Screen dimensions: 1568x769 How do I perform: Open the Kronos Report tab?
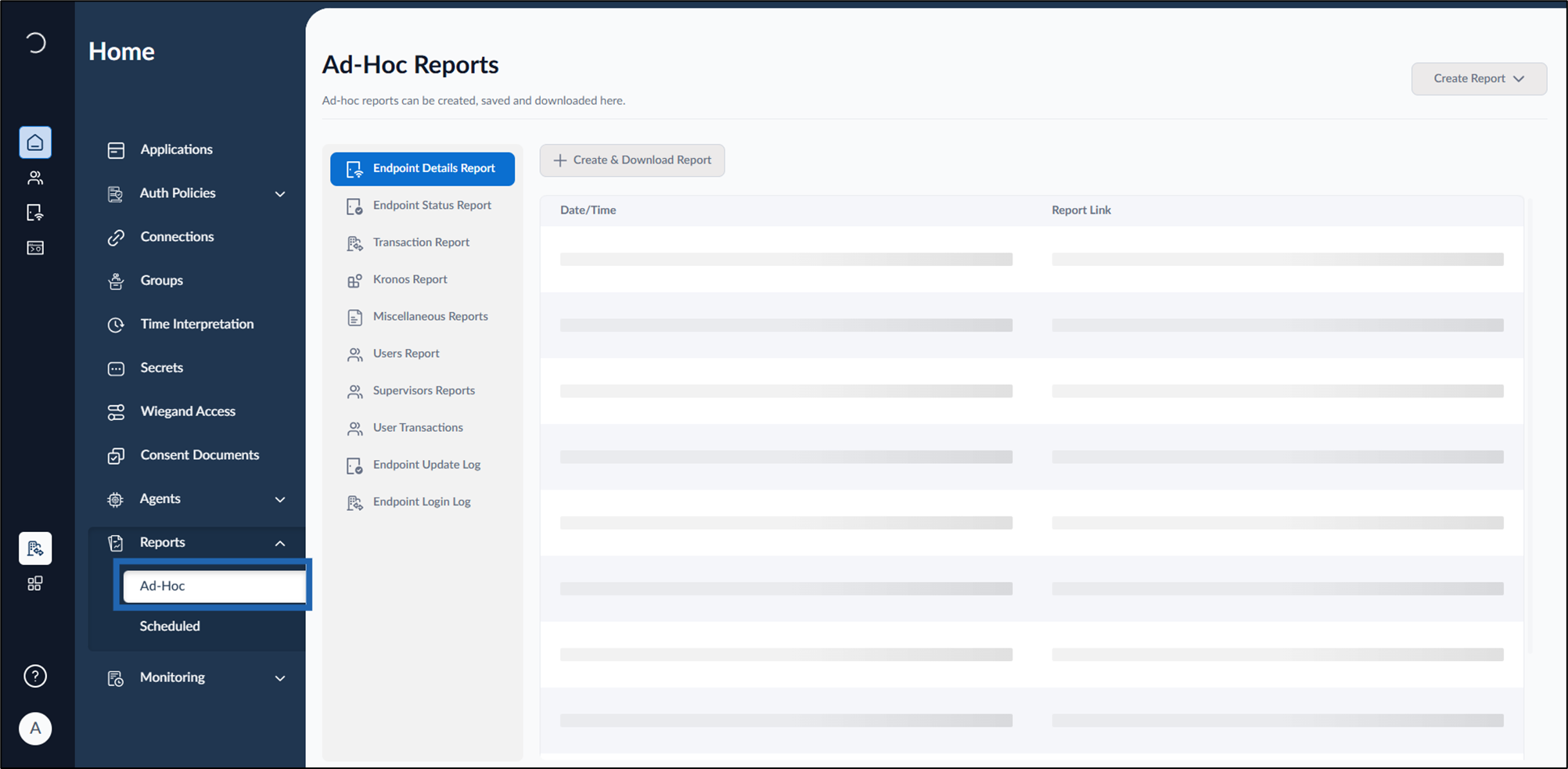[423, 280]
